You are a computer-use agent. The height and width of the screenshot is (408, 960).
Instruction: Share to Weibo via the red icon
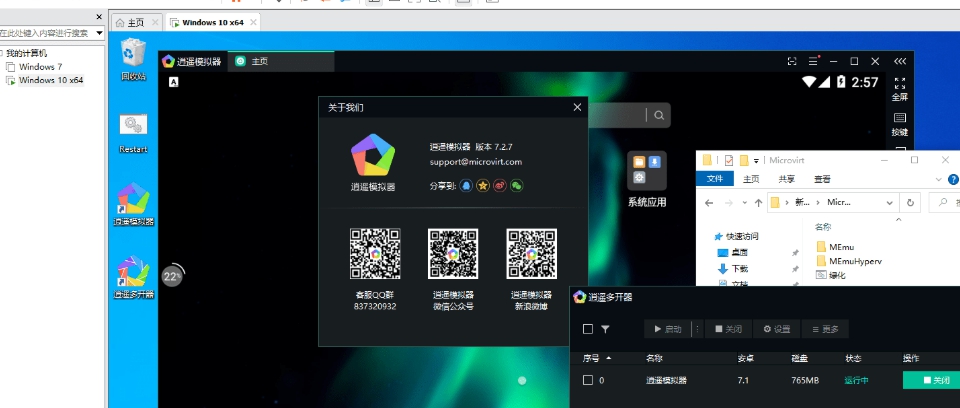[500, 186]
